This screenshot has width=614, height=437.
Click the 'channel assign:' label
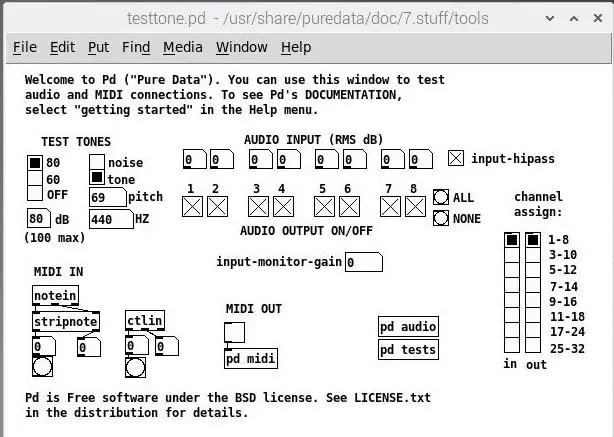[x=538, y=204]
